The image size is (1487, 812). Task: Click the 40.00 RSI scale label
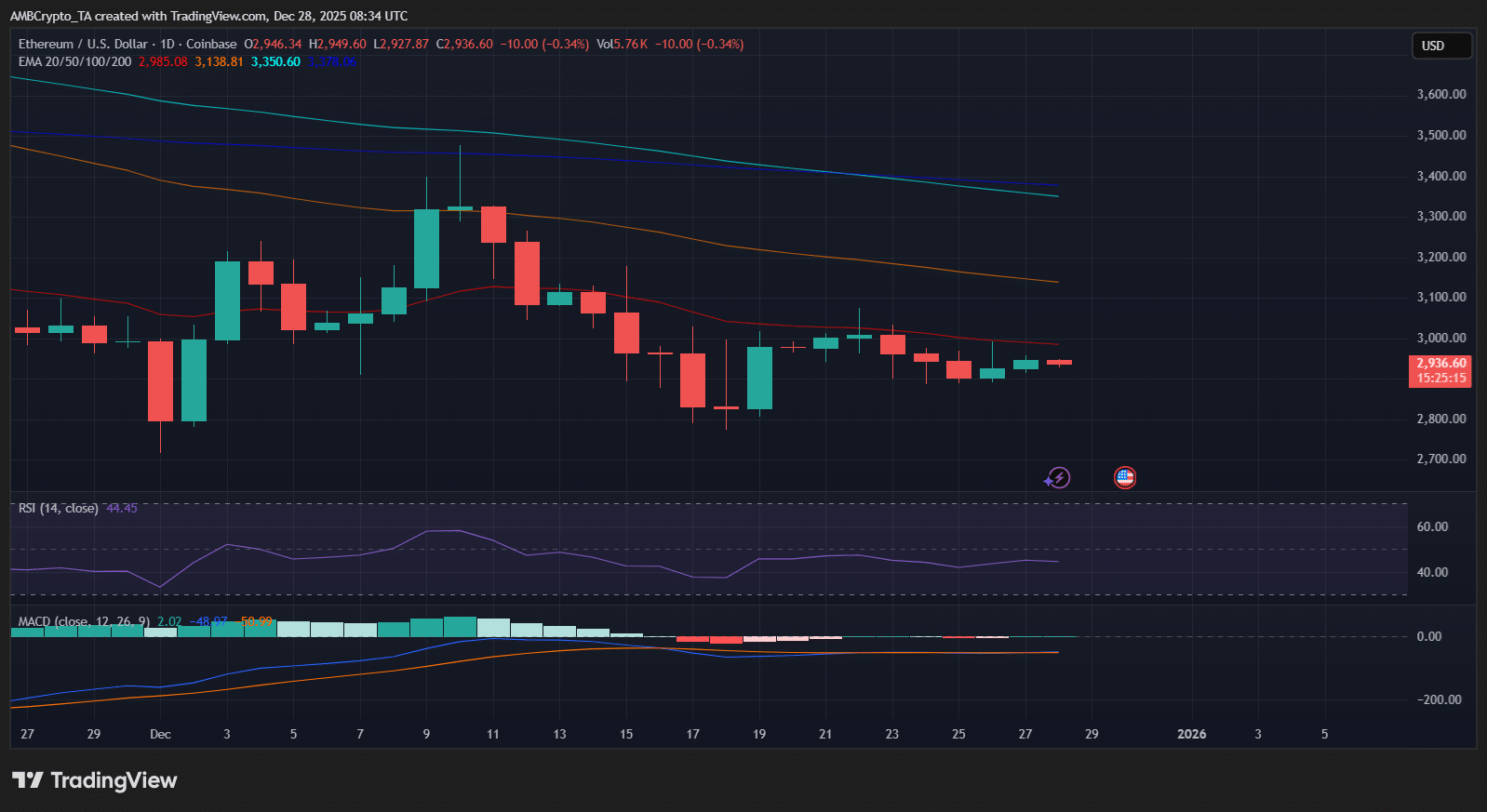(1433, 572)
